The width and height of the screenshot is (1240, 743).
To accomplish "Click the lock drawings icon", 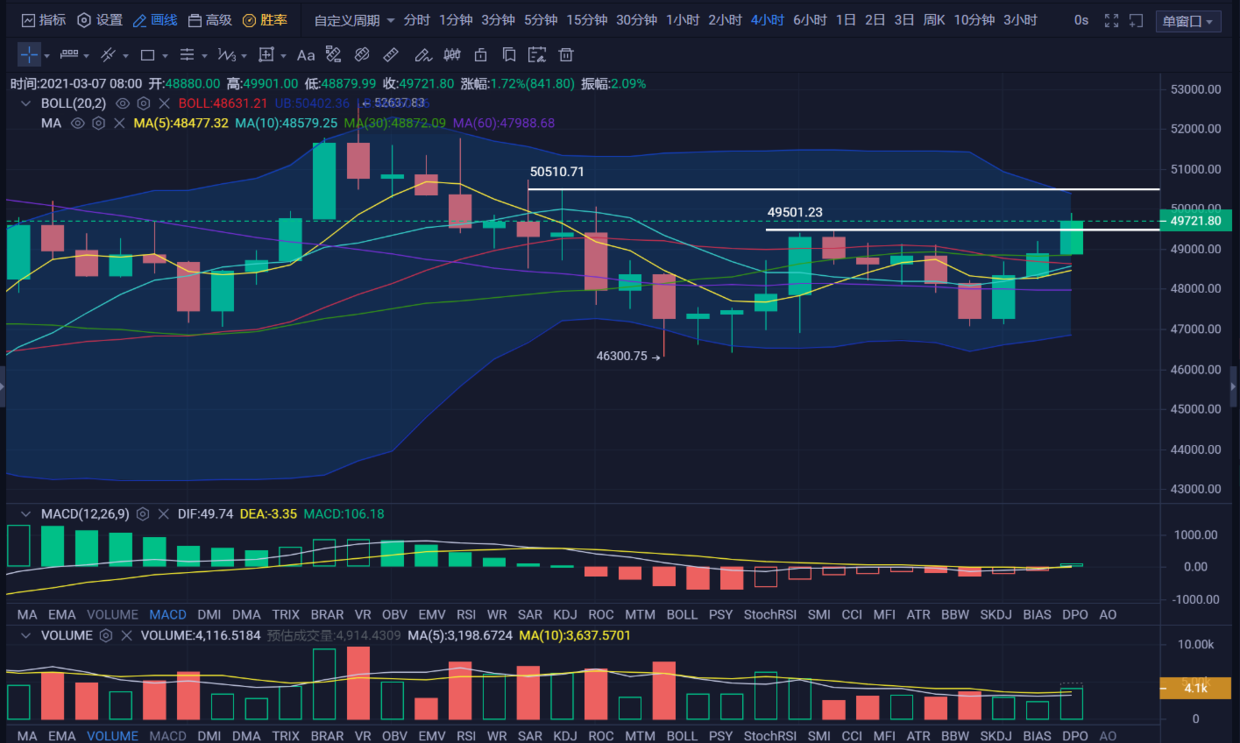I will coord(481,55).
